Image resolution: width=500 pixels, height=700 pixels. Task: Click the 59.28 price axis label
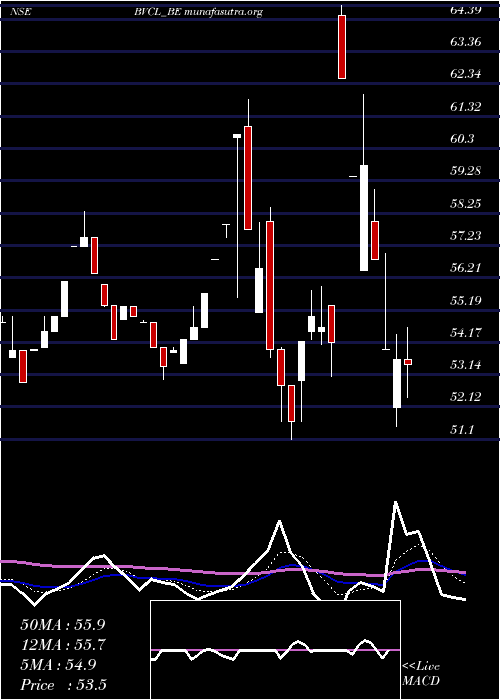point(466,171)
